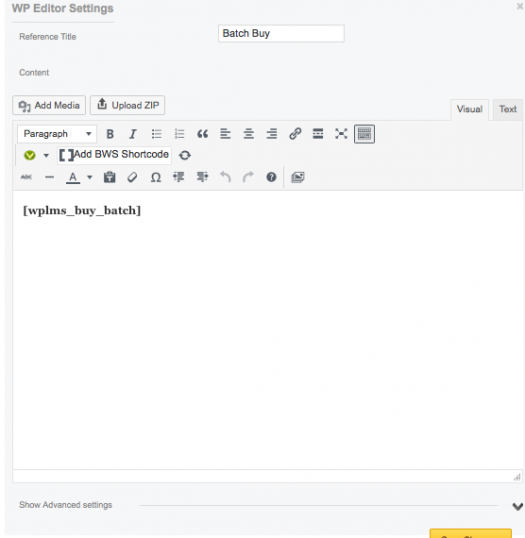525x538 pixels.
Task: Open the Paragraph format dropdown
Action: pyautogui.click(x=57, y=134)
